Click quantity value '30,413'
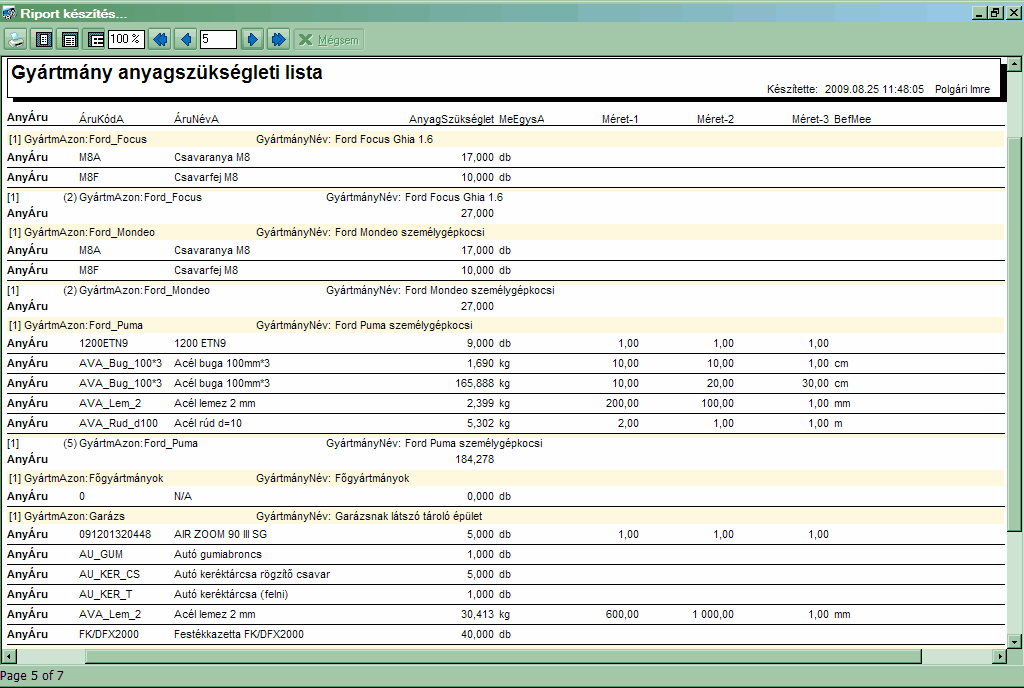The height and width of the screenshot is (688, 1024). click(477, 614)
